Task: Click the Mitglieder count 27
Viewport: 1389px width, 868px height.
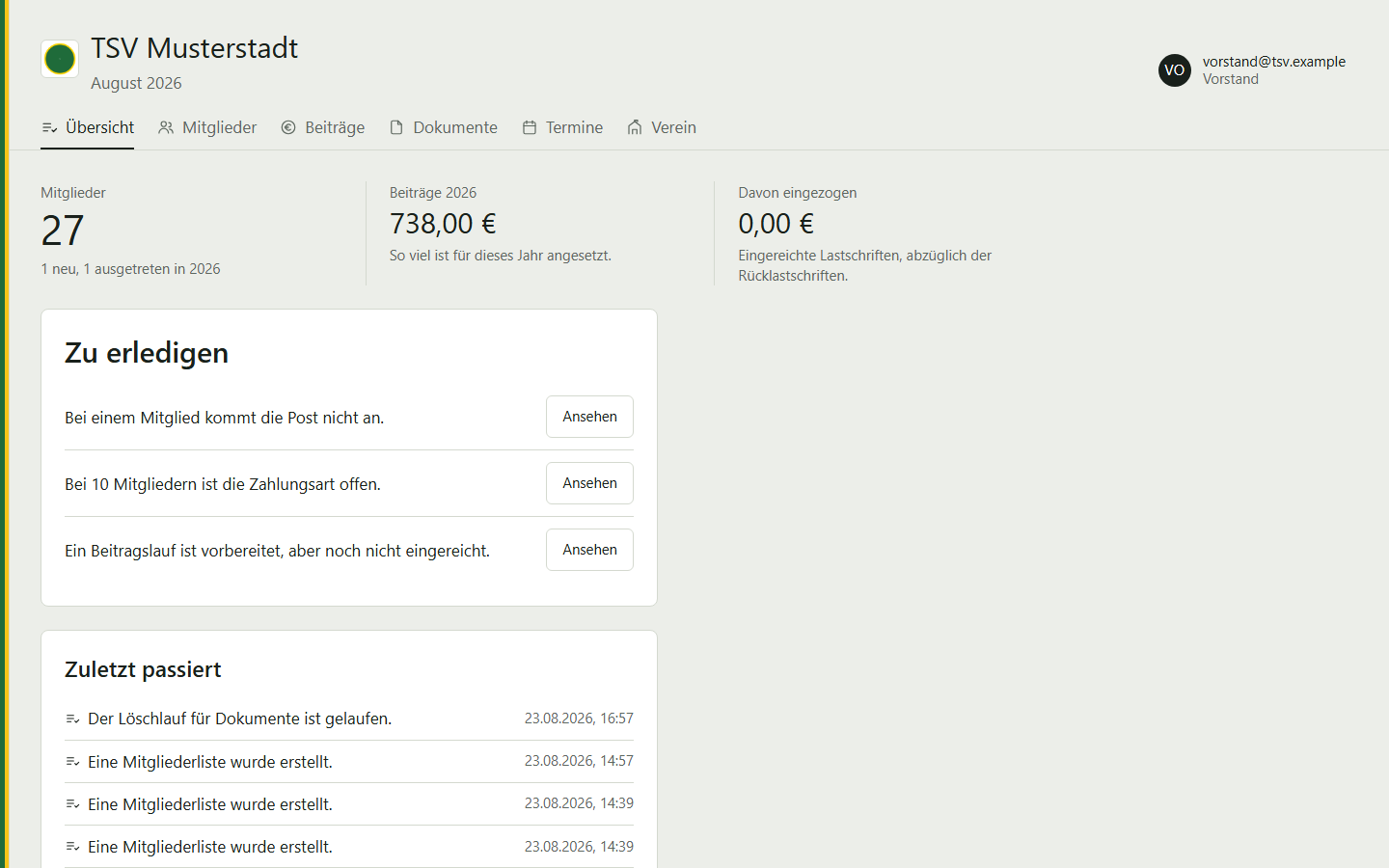Action: pos(63,231)
